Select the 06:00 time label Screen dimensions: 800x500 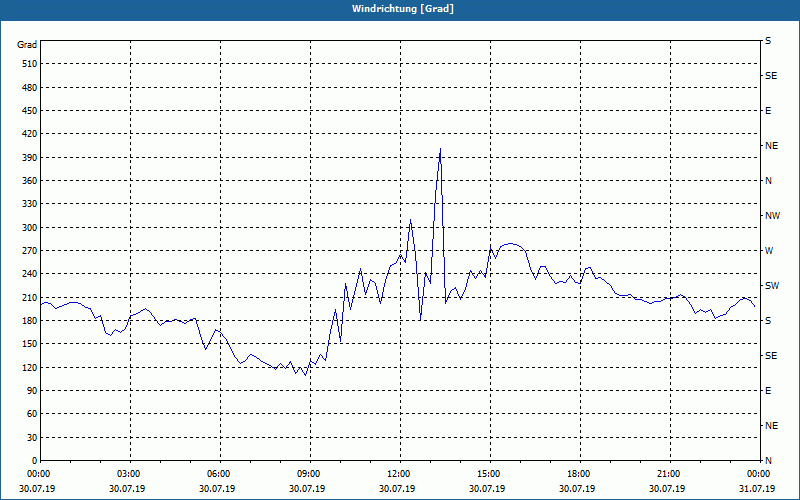point(218,474)
